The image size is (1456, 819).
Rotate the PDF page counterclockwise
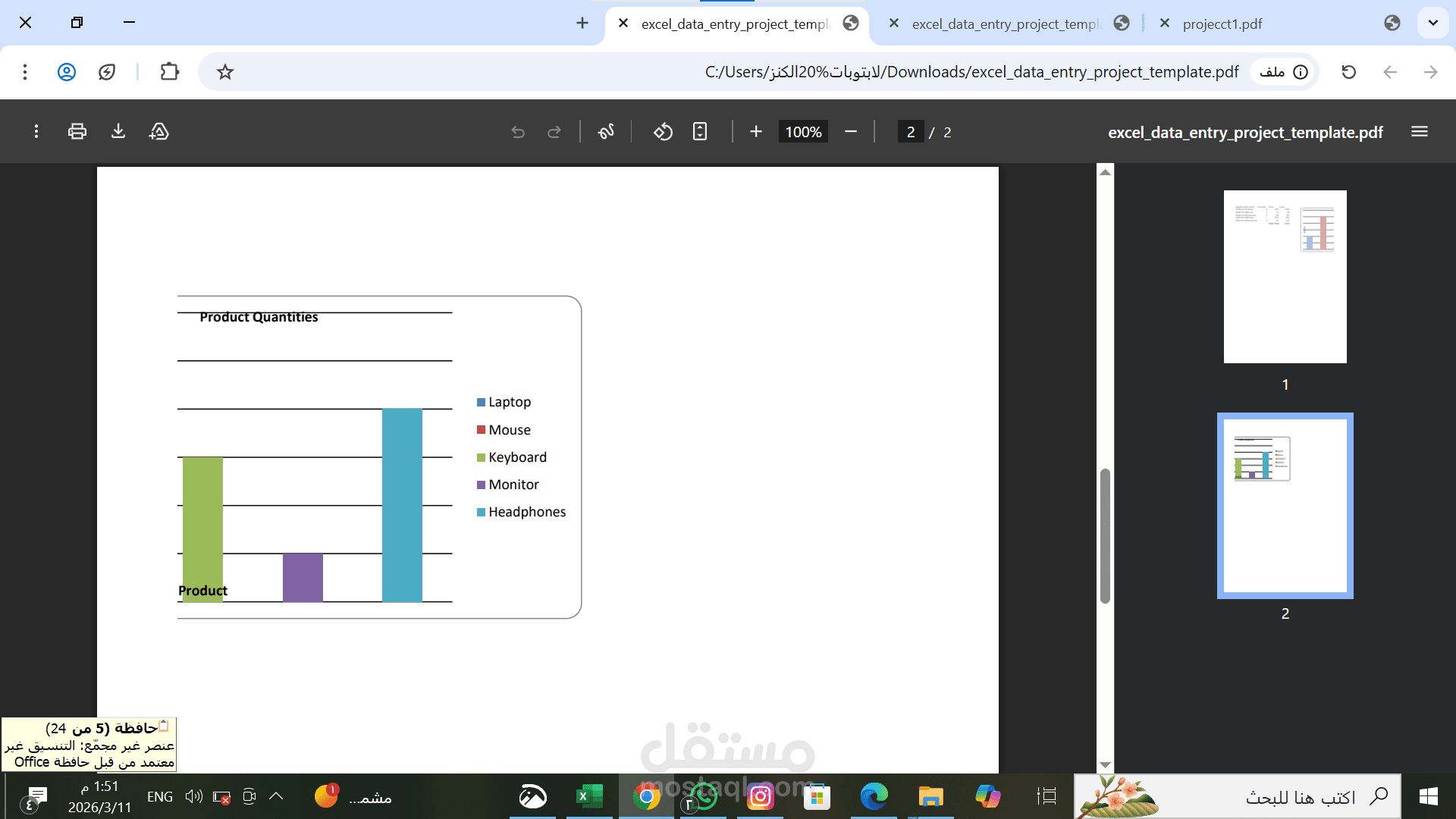(663, 131)
